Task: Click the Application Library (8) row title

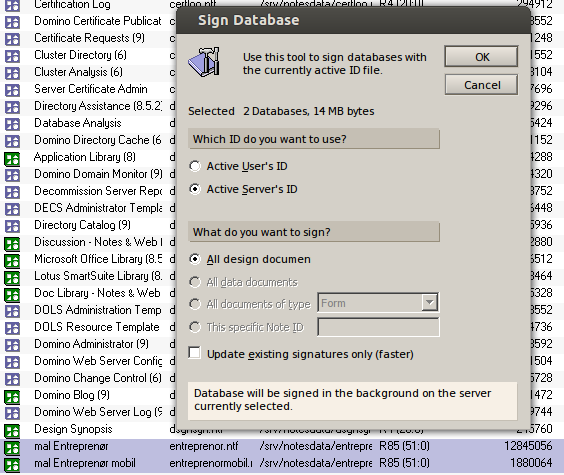Action: tap(85, 157)
